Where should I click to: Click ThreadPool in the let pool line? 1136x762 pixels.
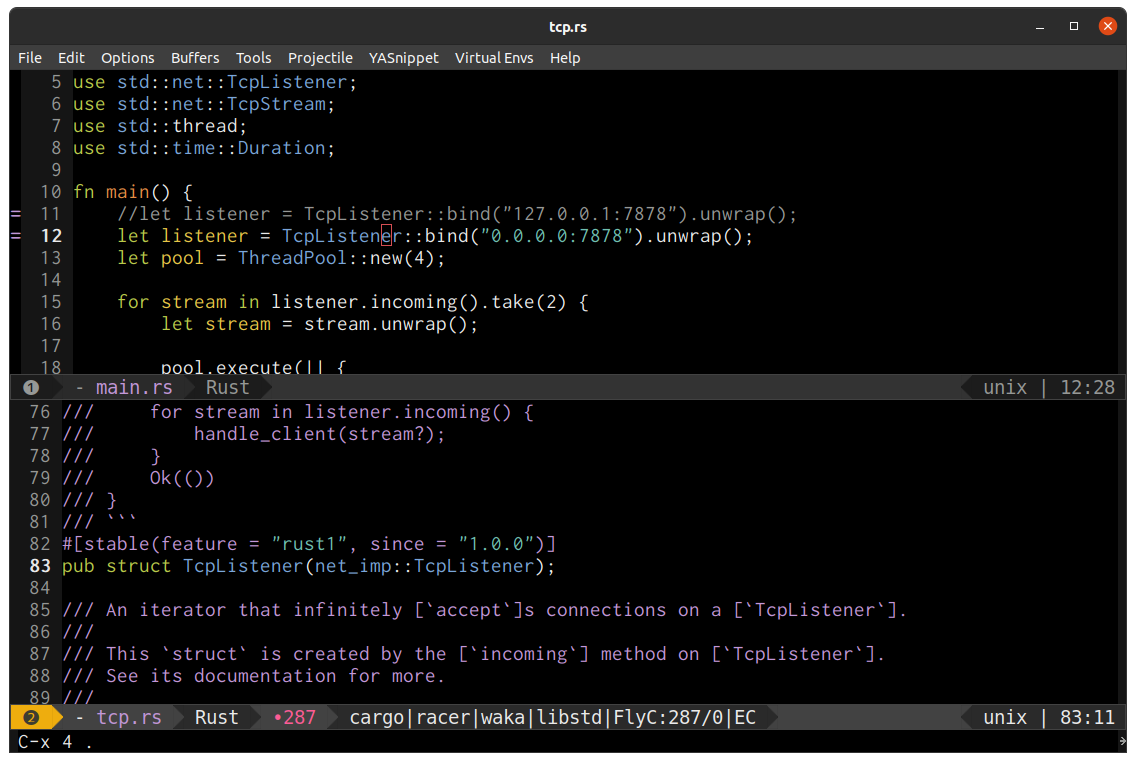click(293, 258)
